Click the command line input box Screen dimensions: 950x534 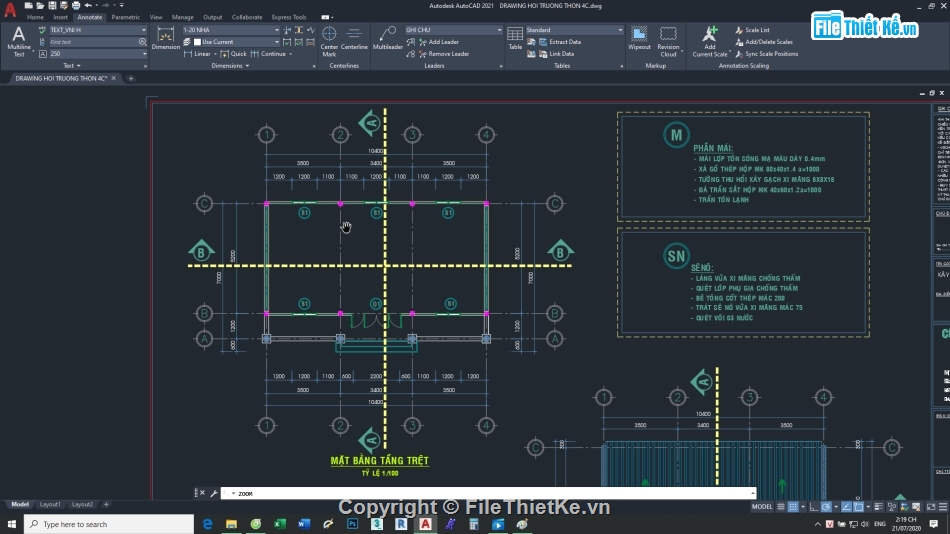click(488, 493)
